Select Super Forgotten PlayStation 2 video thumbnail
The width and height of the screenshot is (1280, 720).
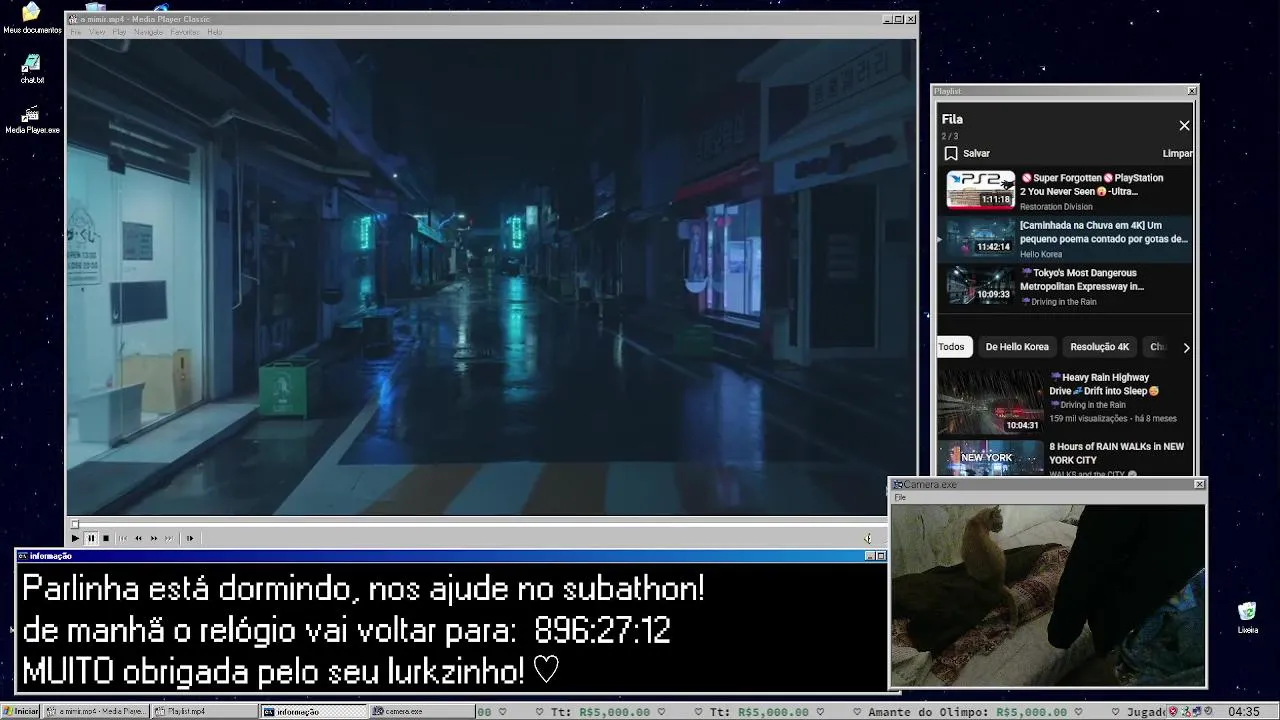coord(981,189)
